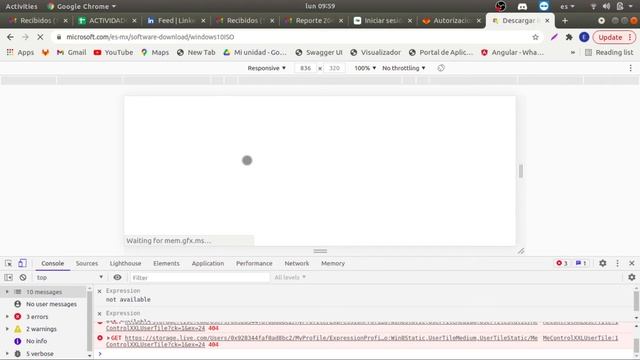Open the Swagger UI bookmark

[319, 52]
